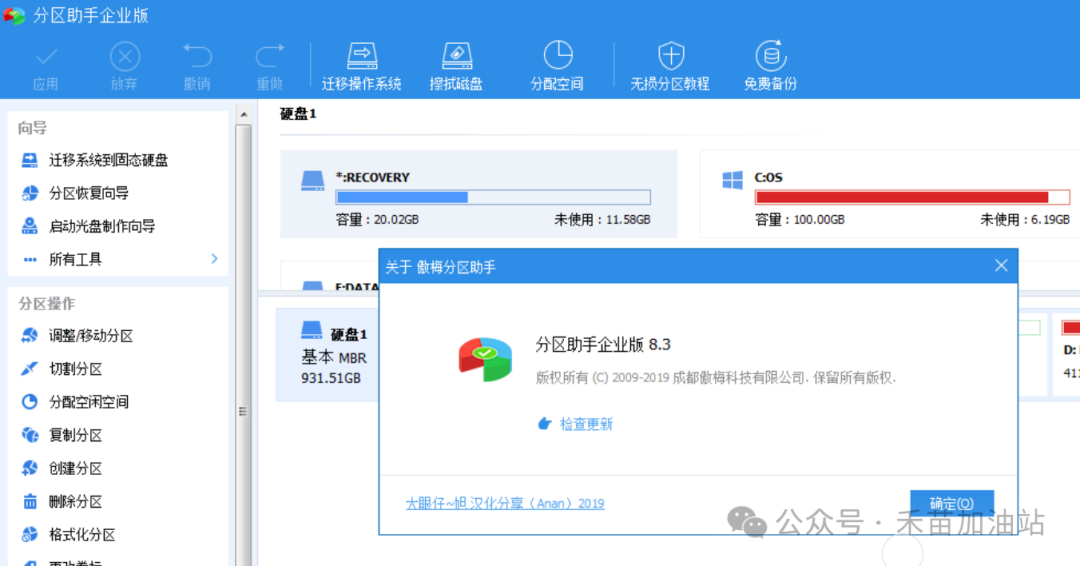Click the 放弃 discard icon
The image size is (1080, 566).
(x=124, y=57)
